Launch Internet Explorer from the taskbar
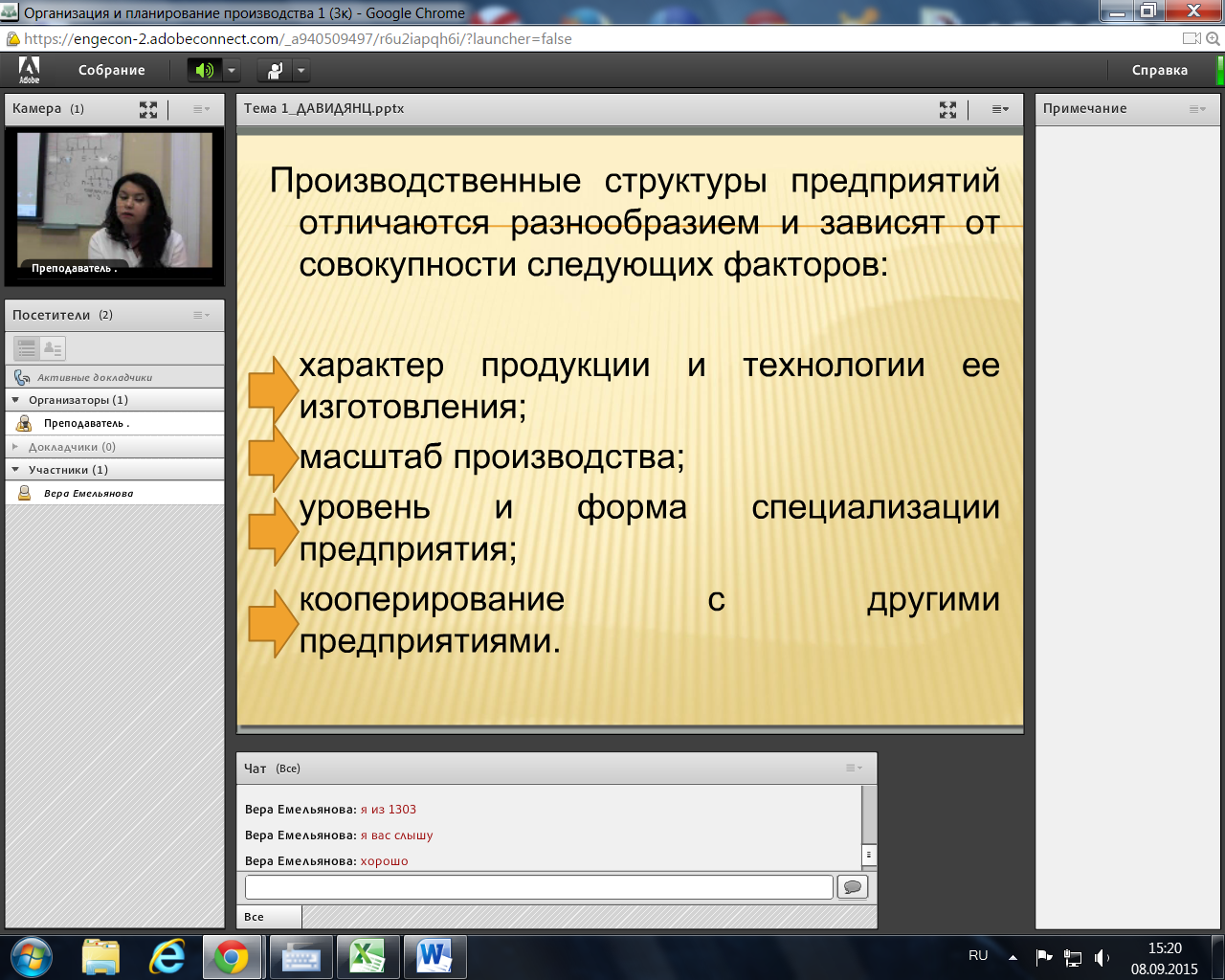 point(167,957)
